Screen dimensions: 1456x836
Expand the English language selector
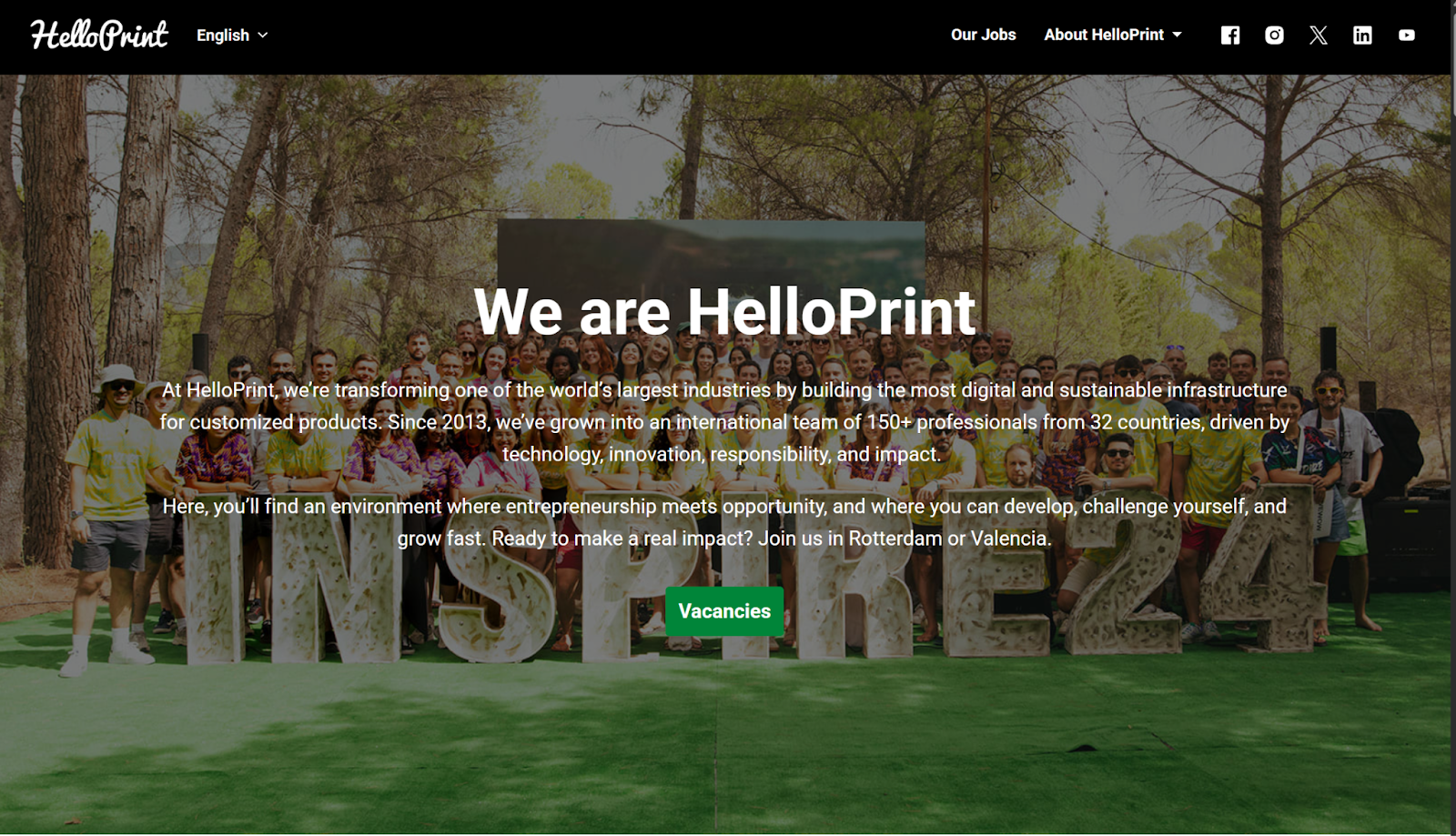[232, 35]
